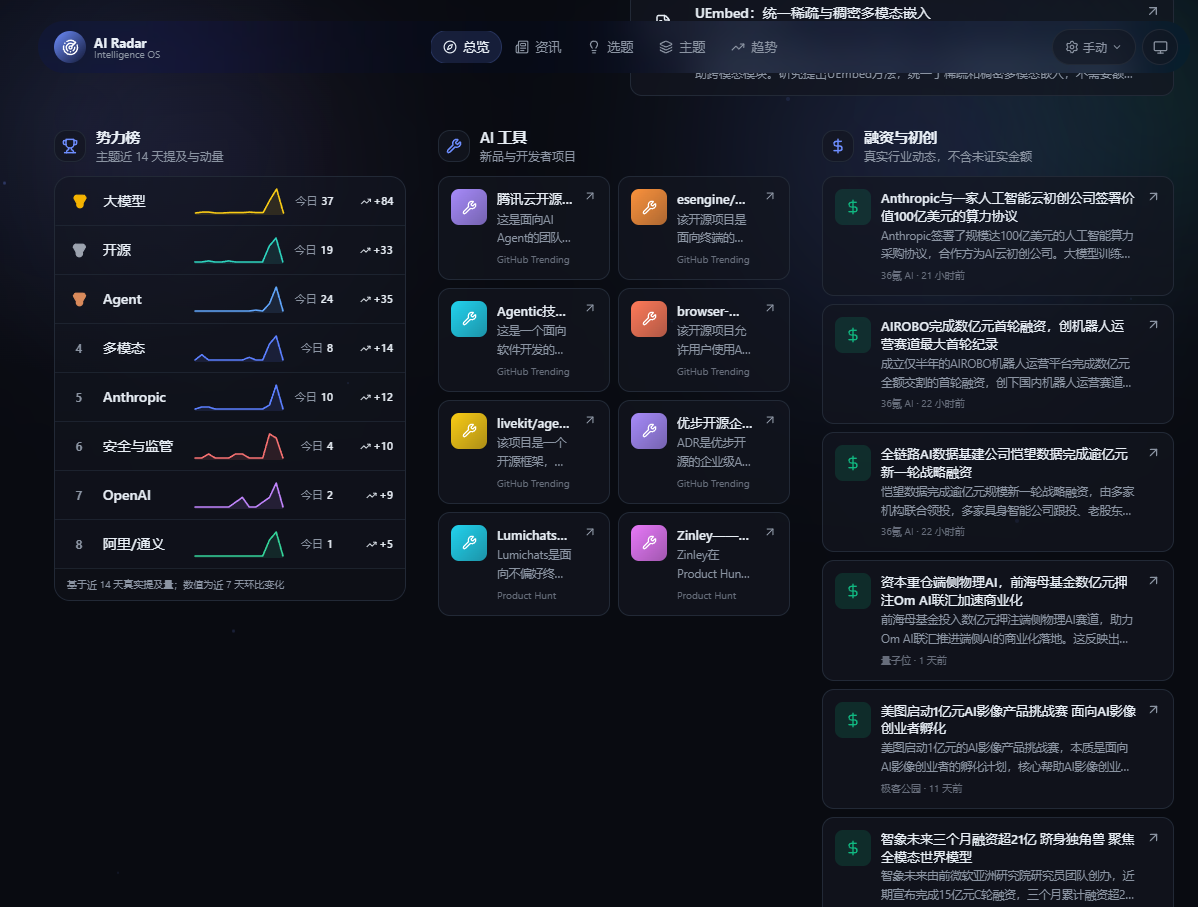This screenshot has height=907, width=1198.
Task: Open external arrow on Lumichats card
Action: (x=591, y=532)
